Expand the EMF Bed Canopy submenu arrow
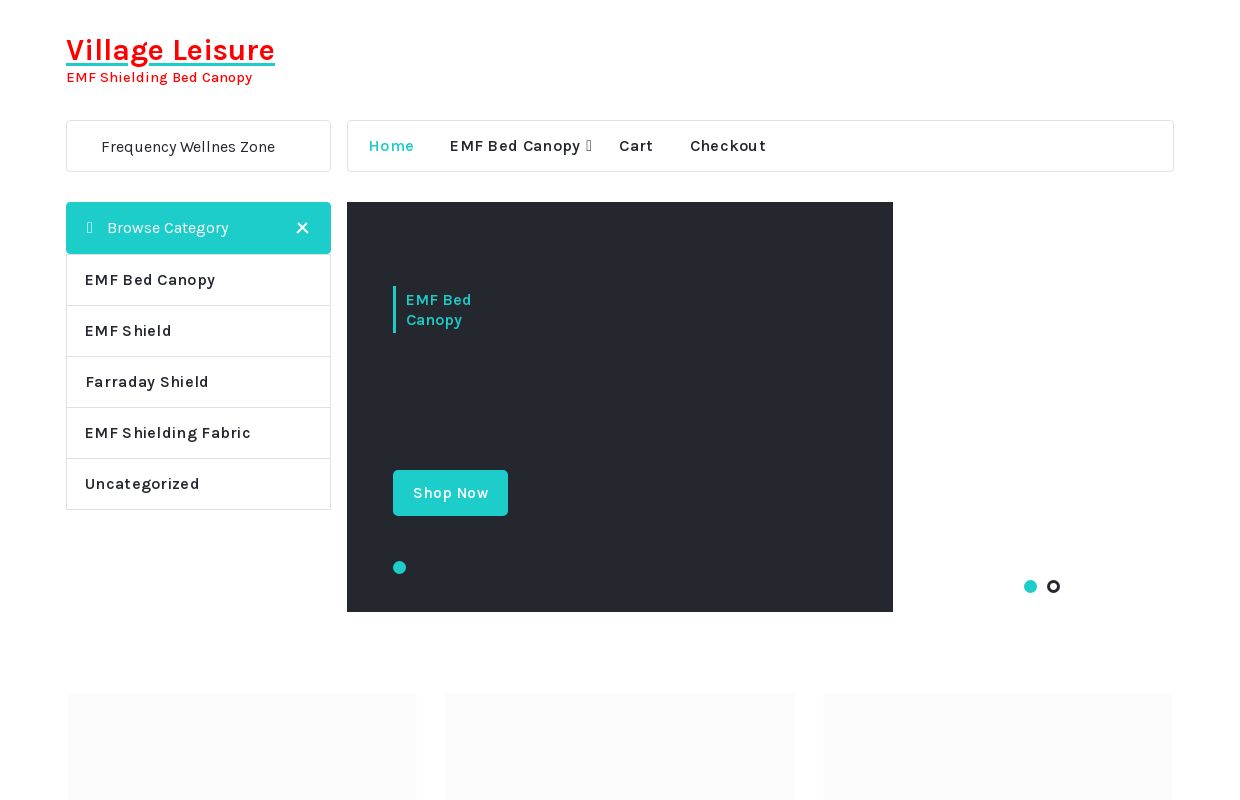 pyautogui.click(x=589, y=146)
